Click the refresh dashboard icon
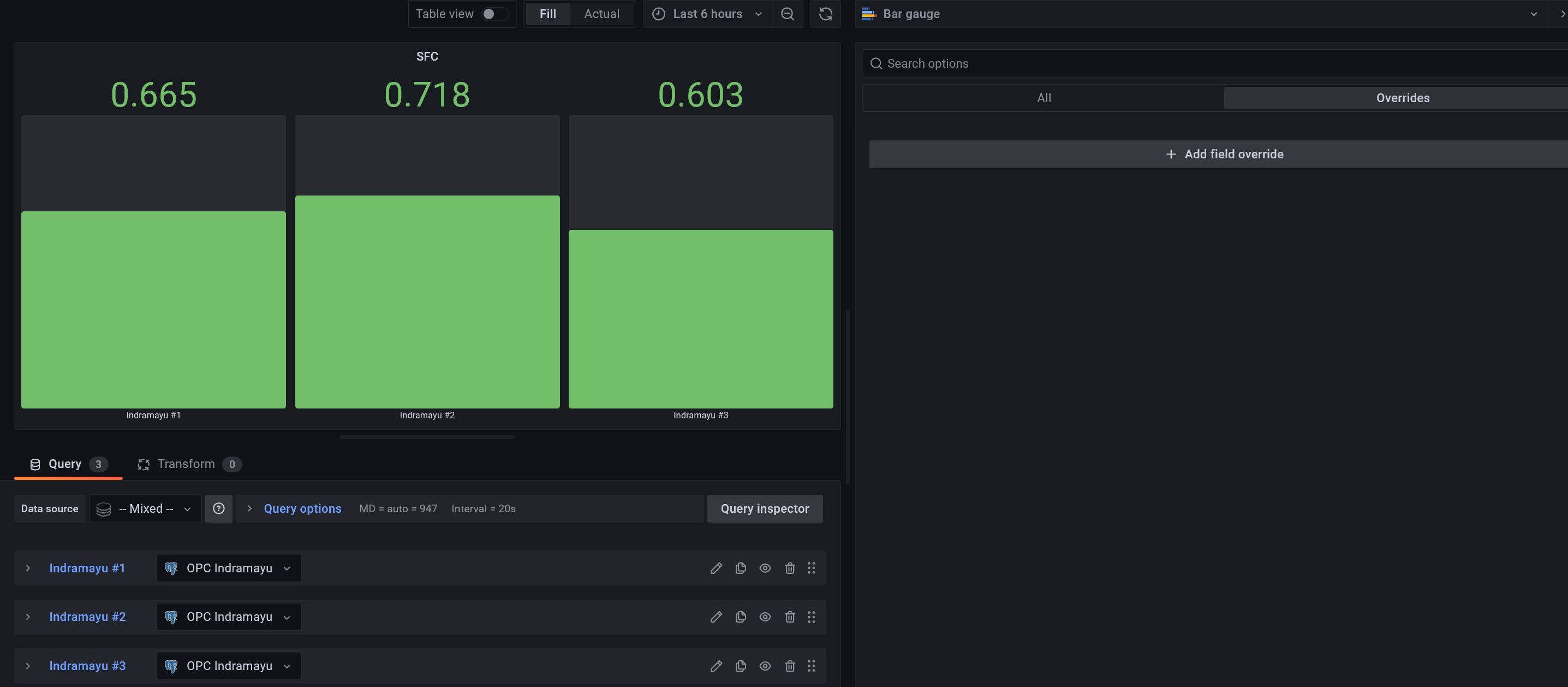Image resolution: width=1568 pixels, height=687 pixels. 825,14
